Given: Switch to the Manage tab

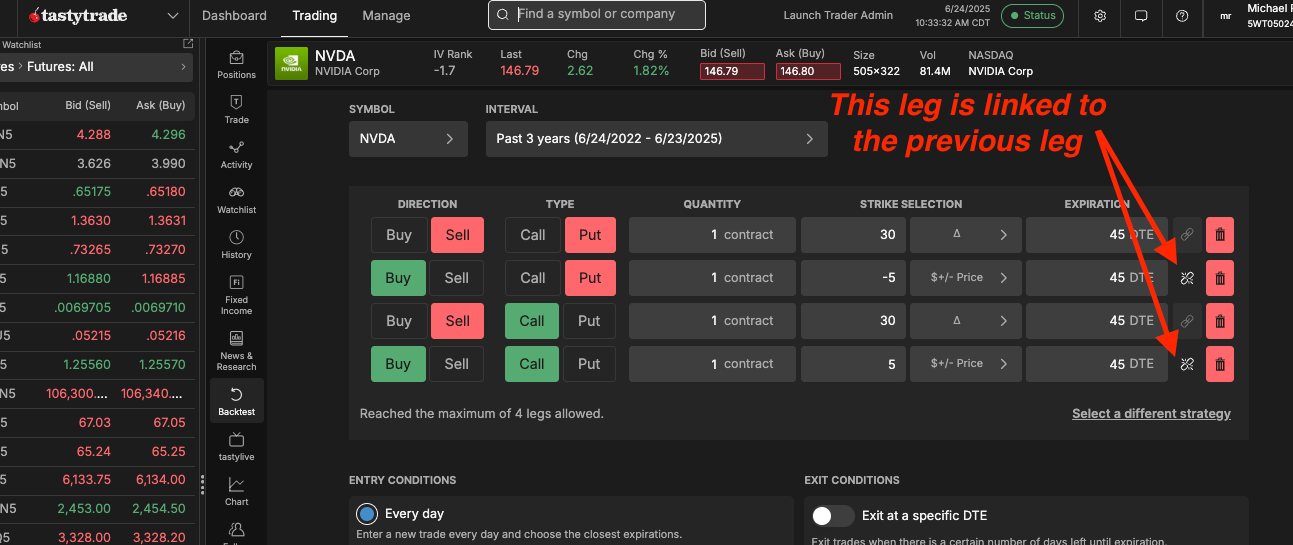Looking at the screenshot, I should click(386, 15).
